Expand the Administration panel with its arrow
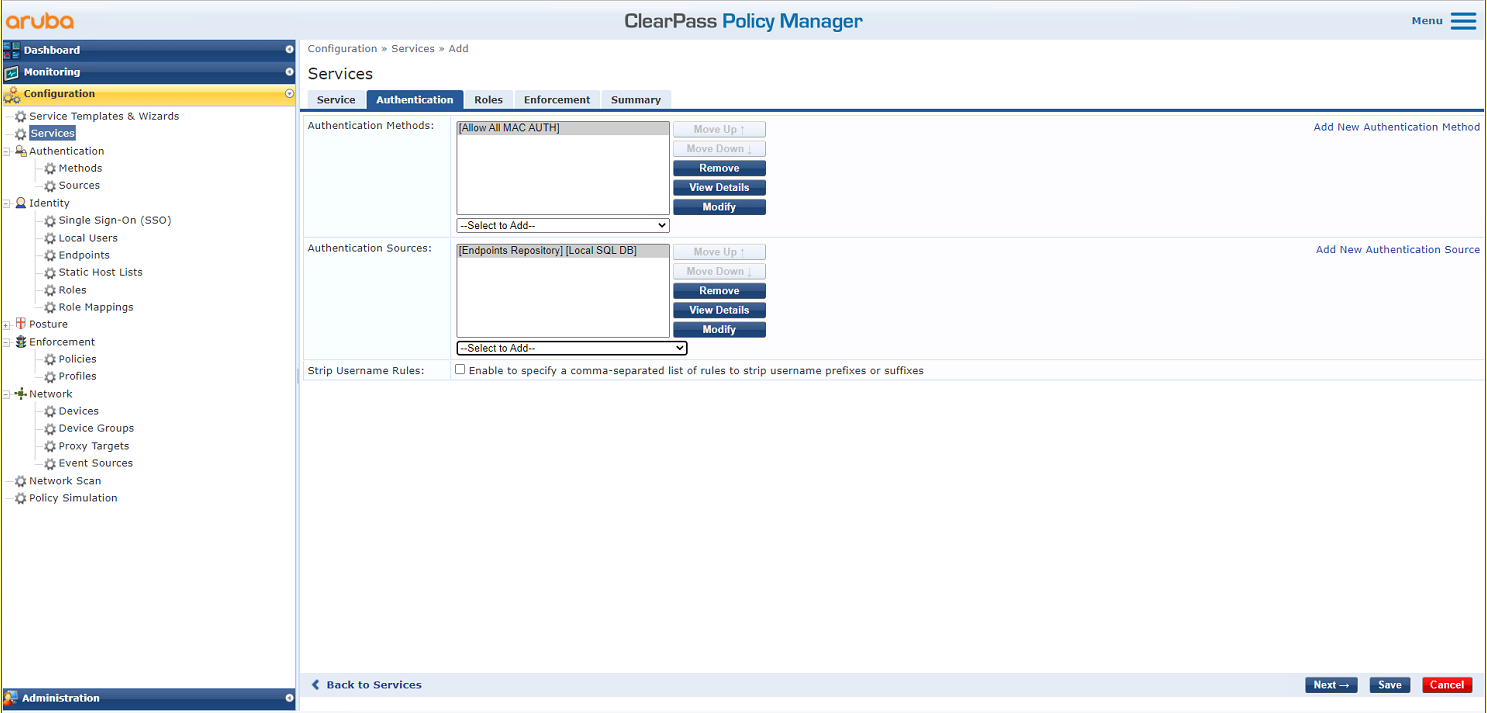1487x713 pixels. point(289,698)
